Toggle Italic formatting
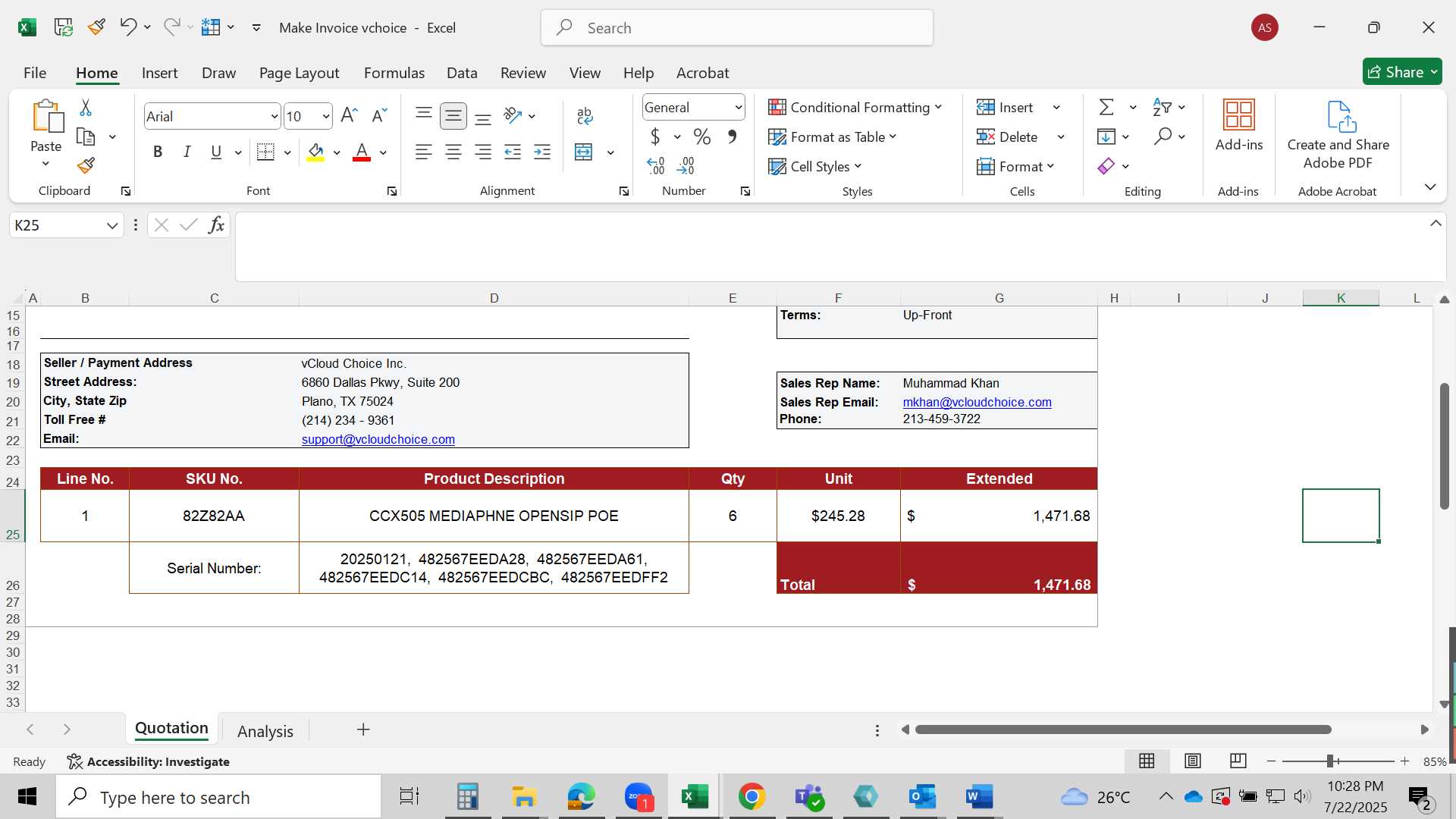Screen dimensions: 1456x819 (187, 152)
